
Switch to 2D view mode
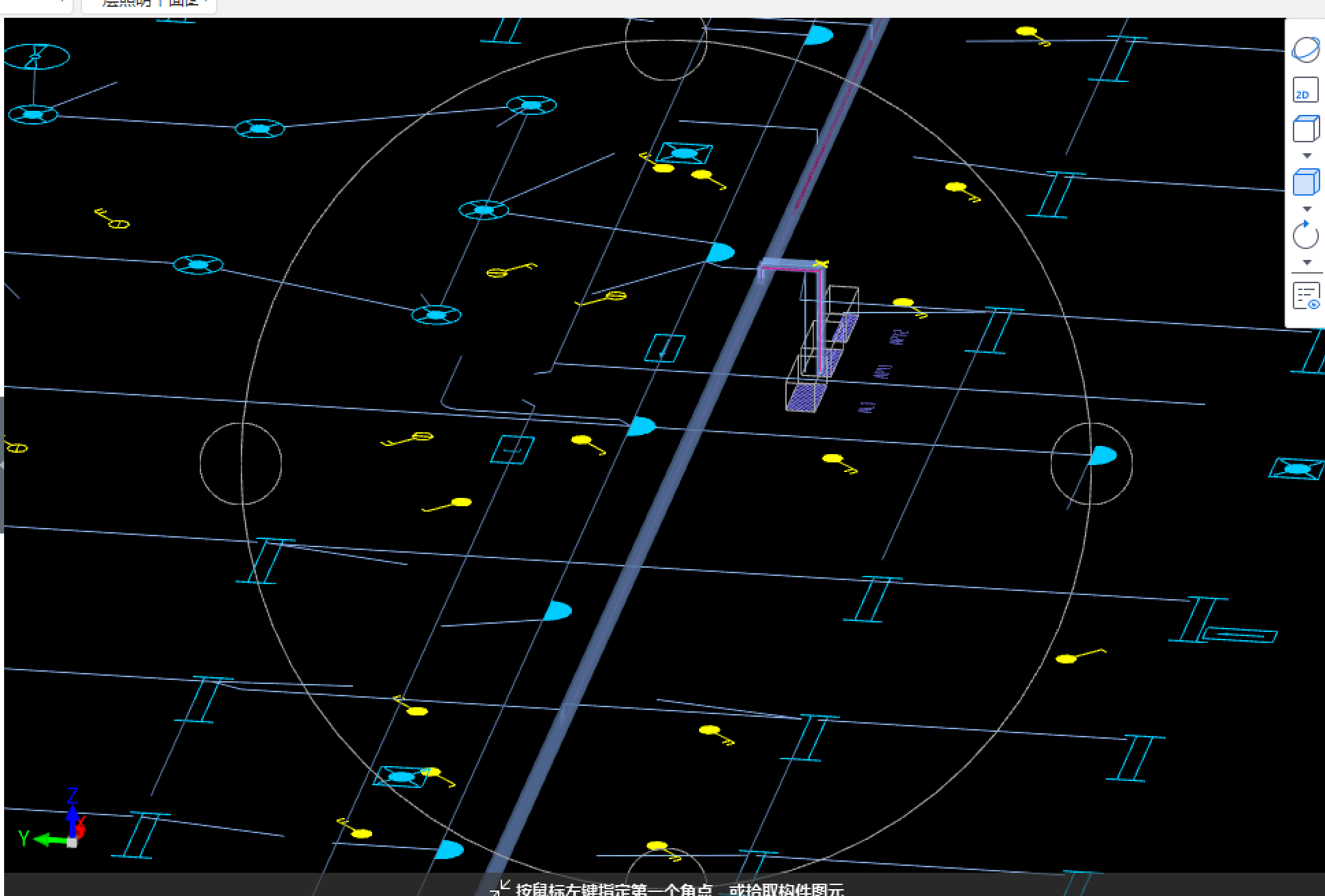click(x=1305, y=90)
